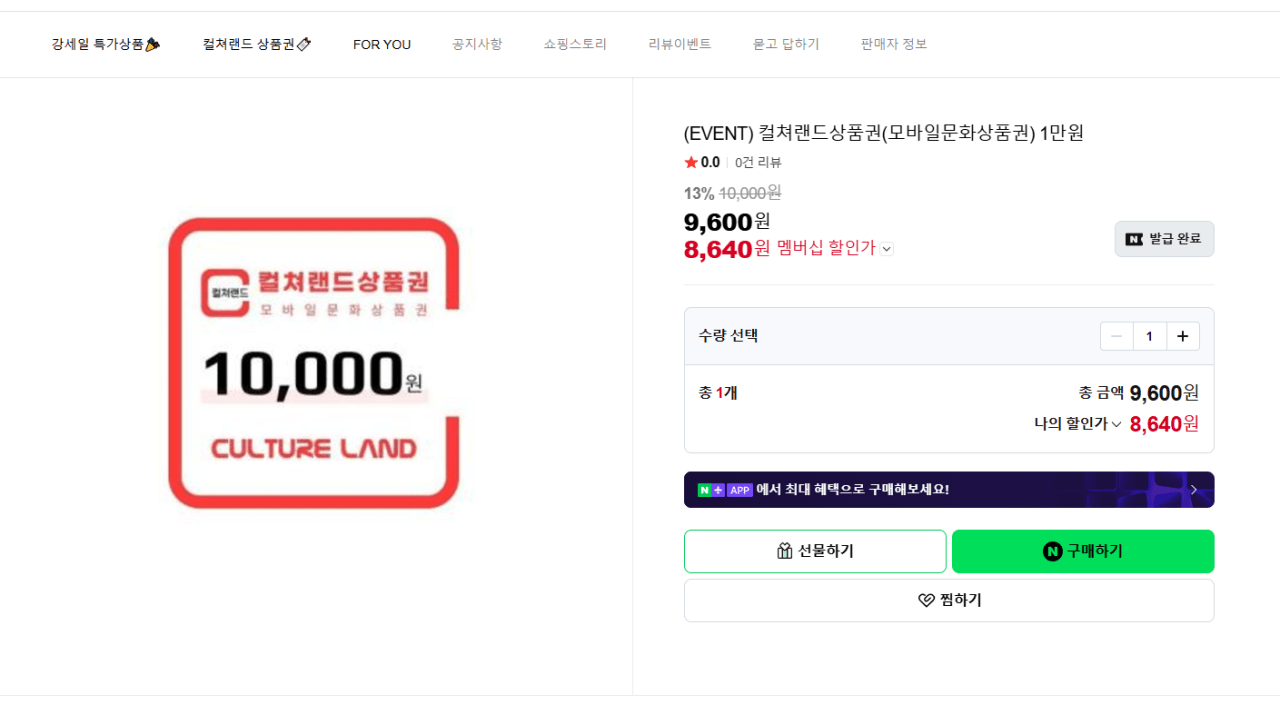Click the 쇼핑스토리 navigation item
1280x705 pixels.
click(x=574, y=44)
